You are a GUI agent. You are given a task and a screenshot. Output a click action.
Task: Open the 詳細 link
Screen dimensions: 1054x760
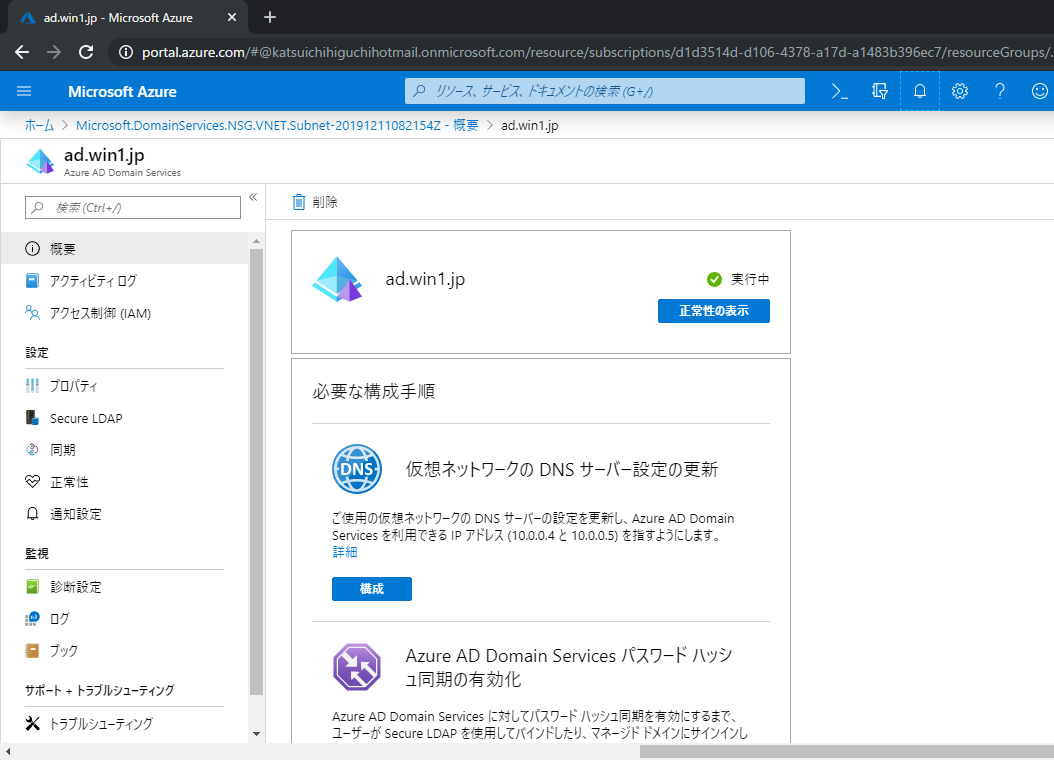[345, 552]
